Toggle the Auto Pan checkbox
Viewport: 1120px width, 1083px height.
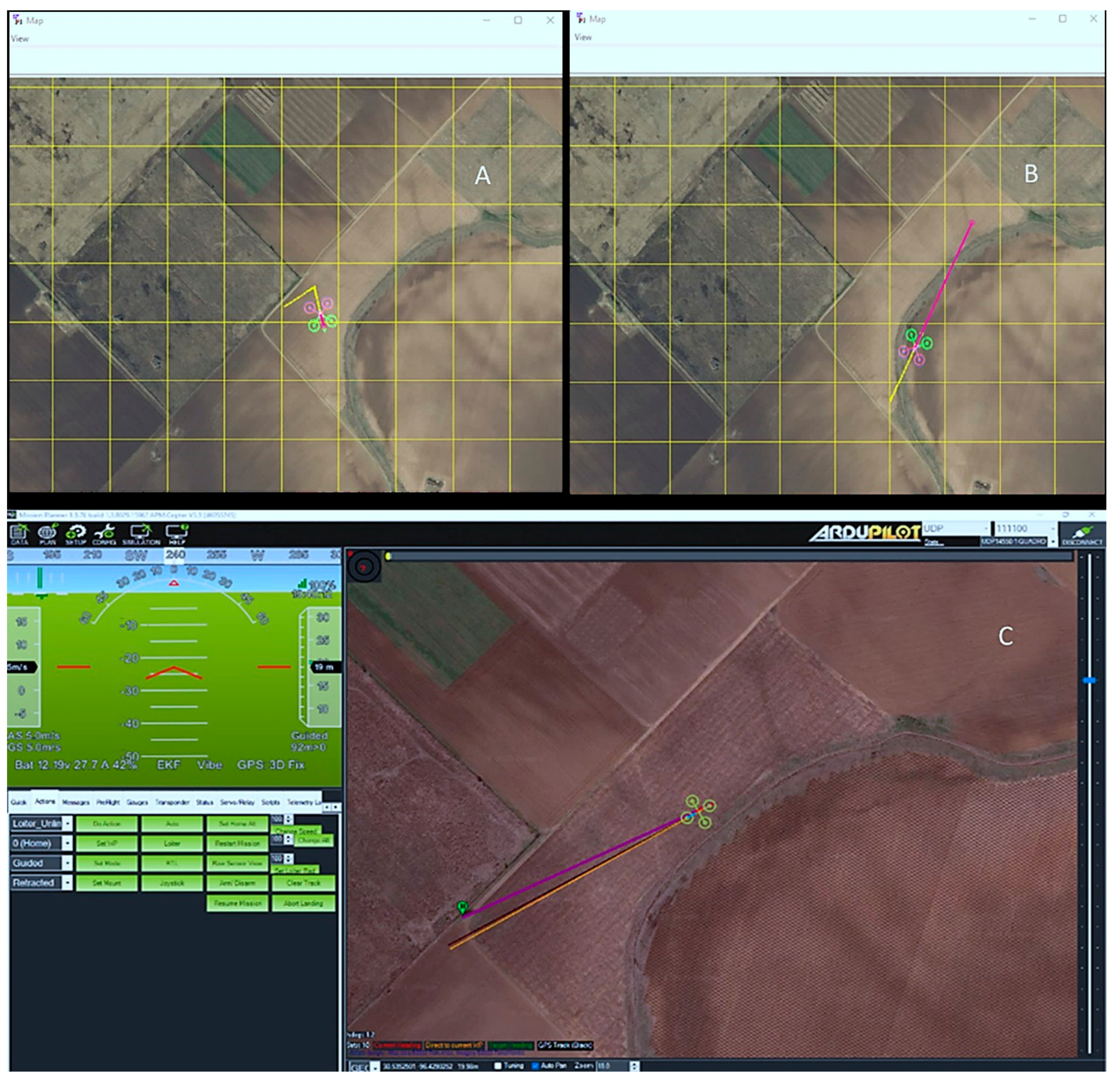535,1066
